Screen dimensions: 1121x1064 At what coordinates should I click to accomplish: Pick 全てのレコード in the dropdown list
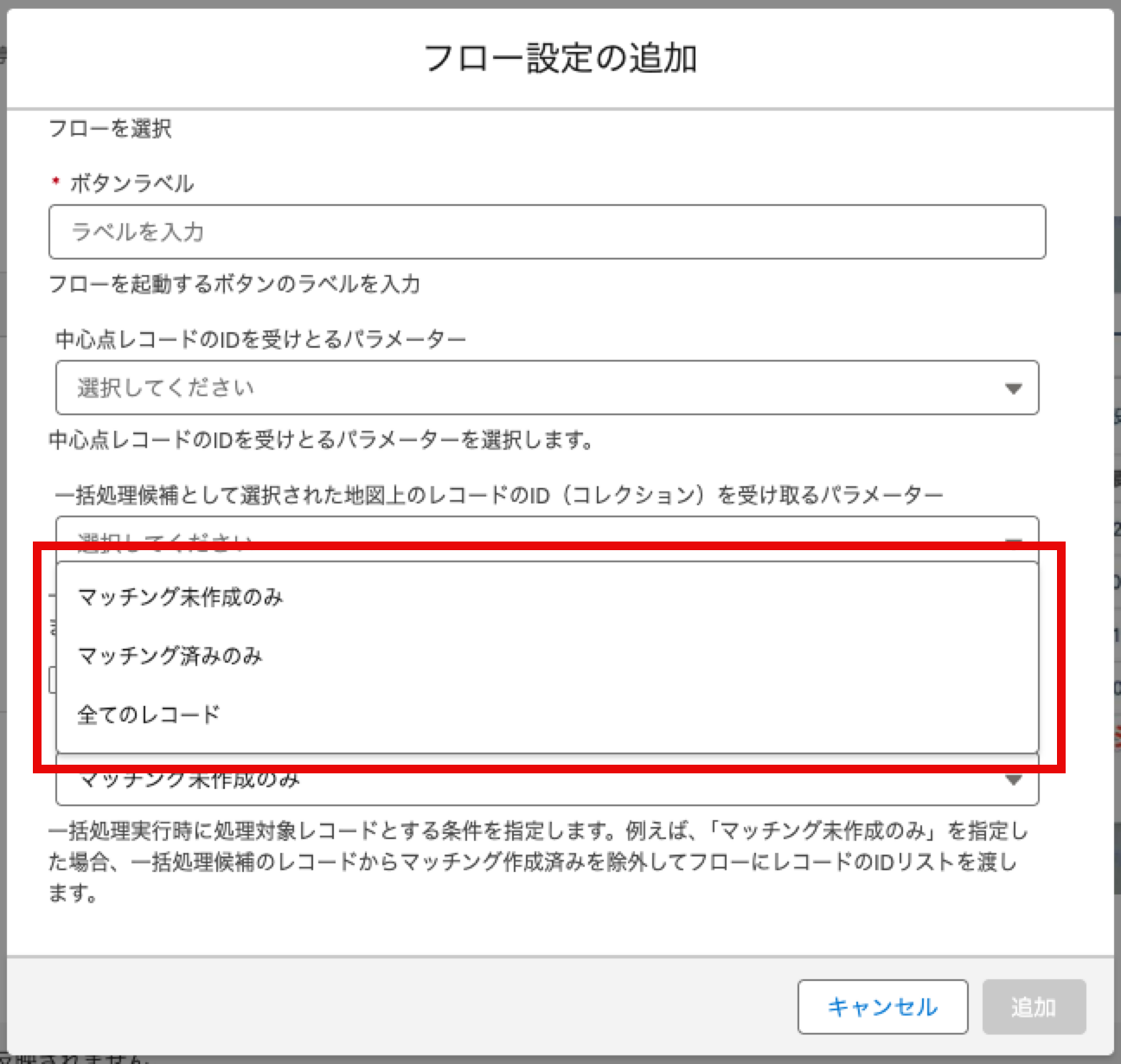coord(149,715)
